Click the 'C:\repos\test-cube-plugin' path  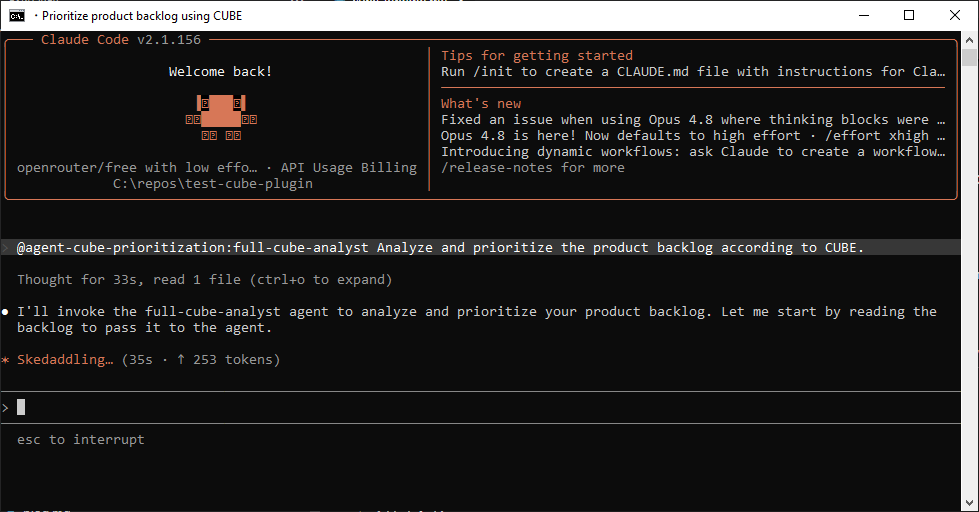(x=213, y=184)
